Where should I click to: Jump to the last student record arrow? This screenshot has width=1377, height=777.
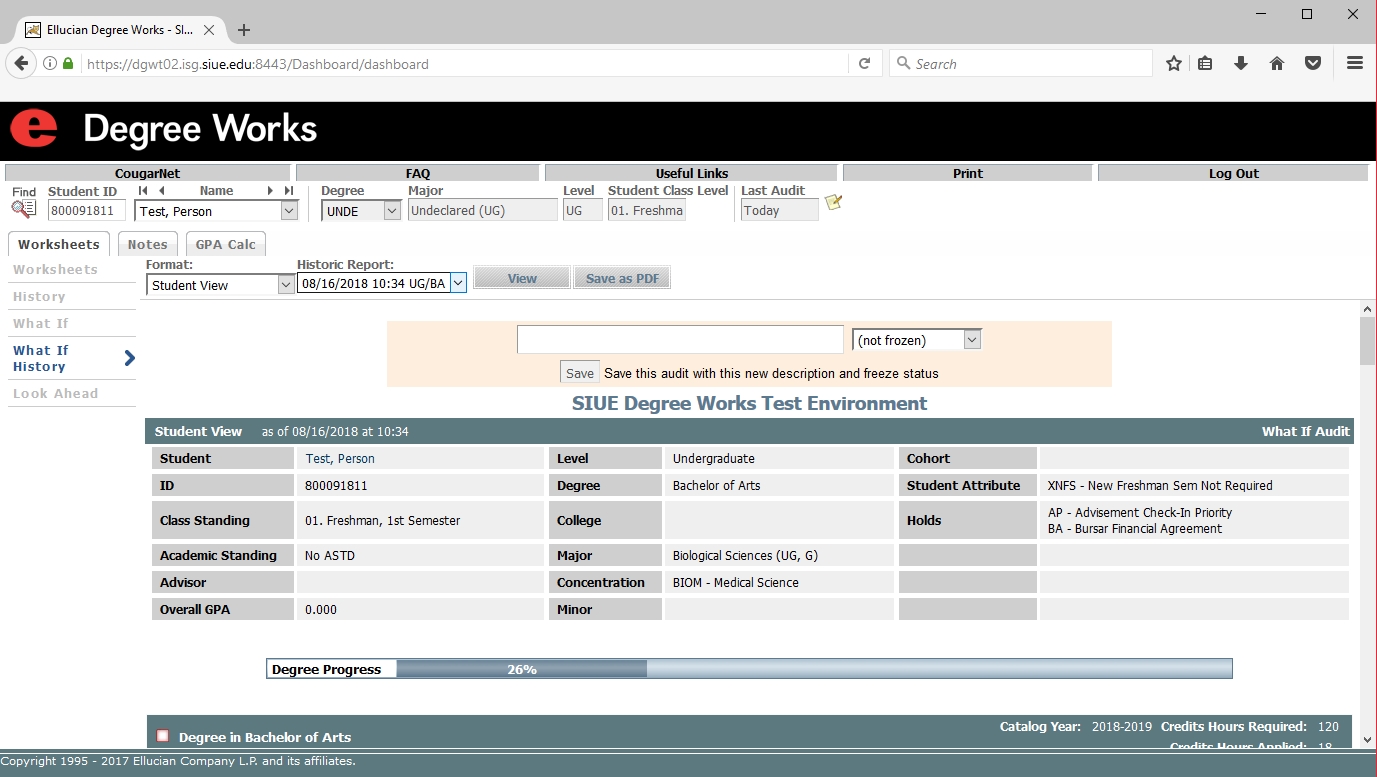click(289, 191)
